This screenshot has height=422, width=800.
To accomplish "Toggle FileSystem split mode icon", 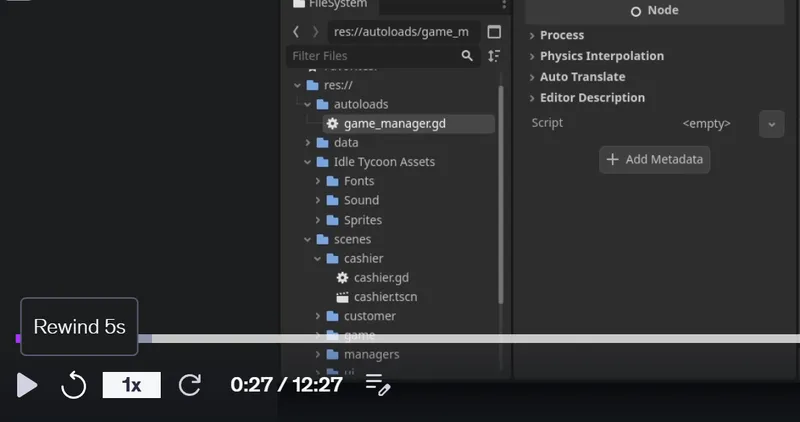I will [494, 32].
